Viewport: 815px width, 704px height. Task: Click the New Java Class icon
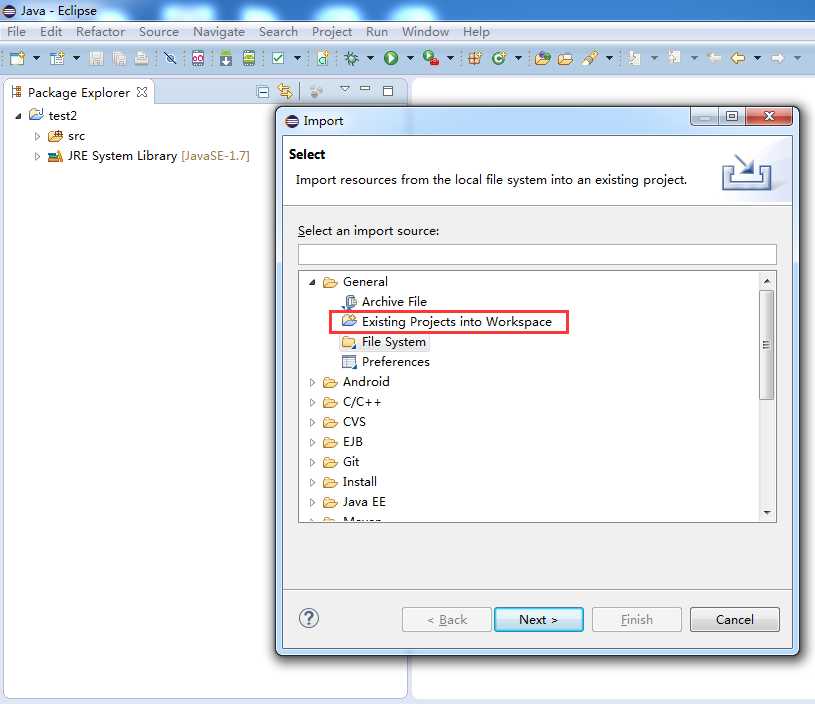coord(499,58)
